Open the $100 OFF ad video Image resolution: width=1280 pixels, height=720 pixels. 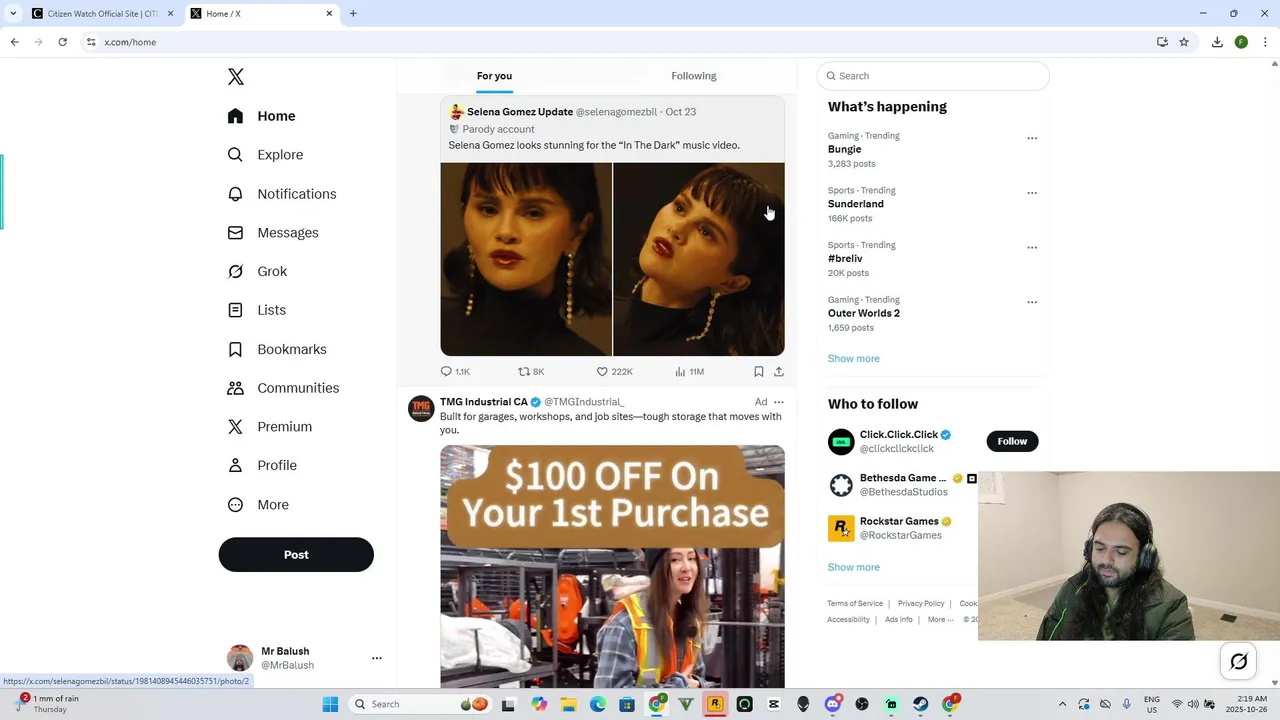pyautogui.click(x=612, y=566)
